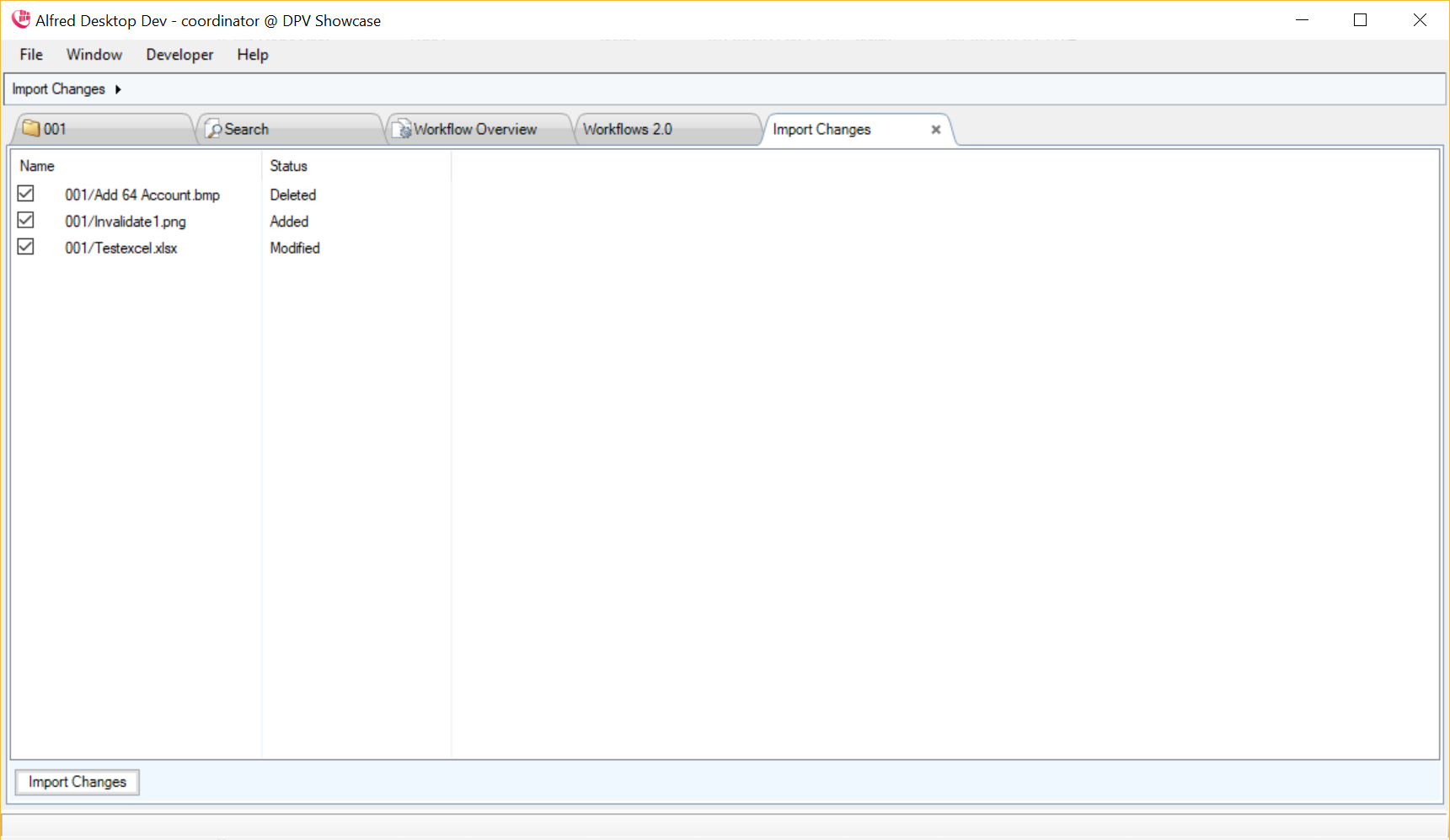This screenshot has height=840, width=1450.
Task: Open the Developer menu
Action: (179, 55)
